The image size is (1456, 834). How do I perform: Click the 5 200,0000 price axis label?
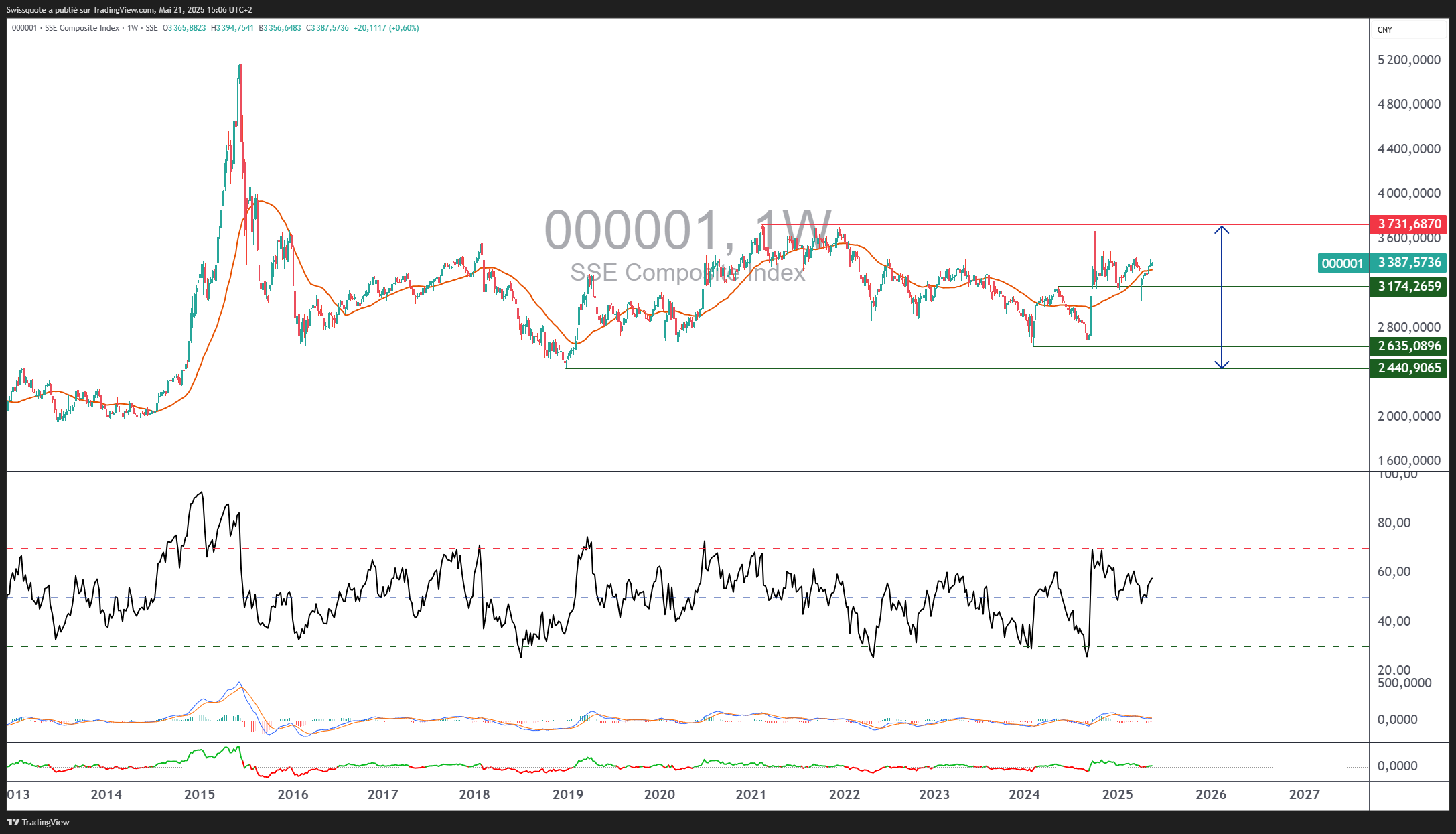point(1409,60)
